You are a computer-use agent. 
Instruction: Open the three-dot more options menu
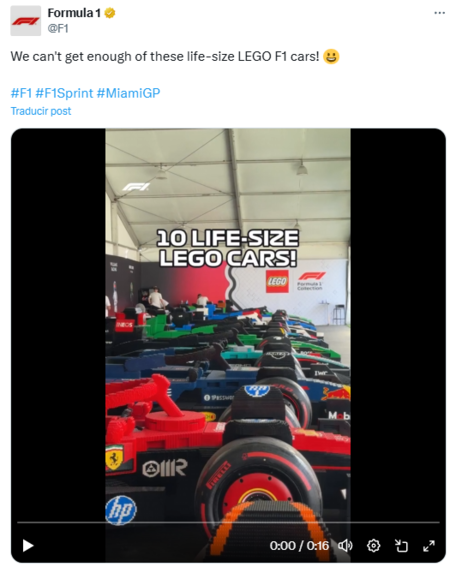(439, 13)
